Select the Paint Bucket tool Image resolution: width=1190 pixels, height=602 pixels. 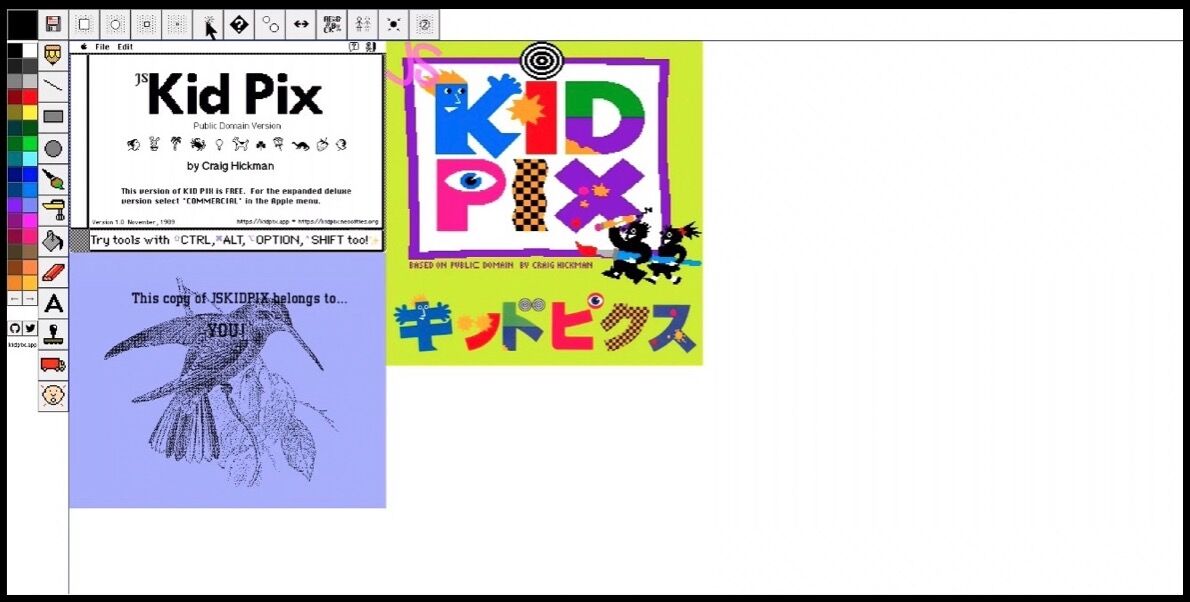(53, 241)
